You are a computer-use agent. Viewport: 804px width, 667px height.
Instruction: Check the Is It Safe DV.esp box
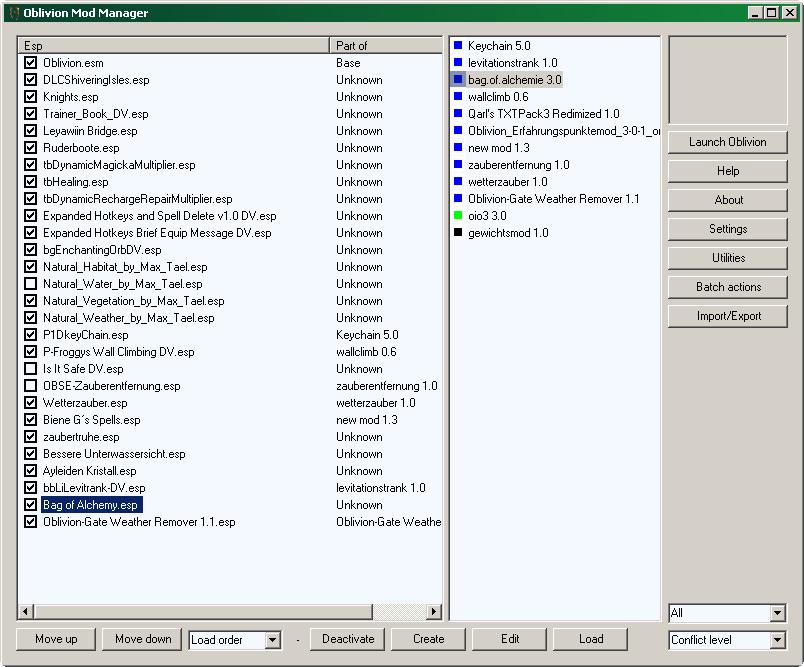coord(30,369)
